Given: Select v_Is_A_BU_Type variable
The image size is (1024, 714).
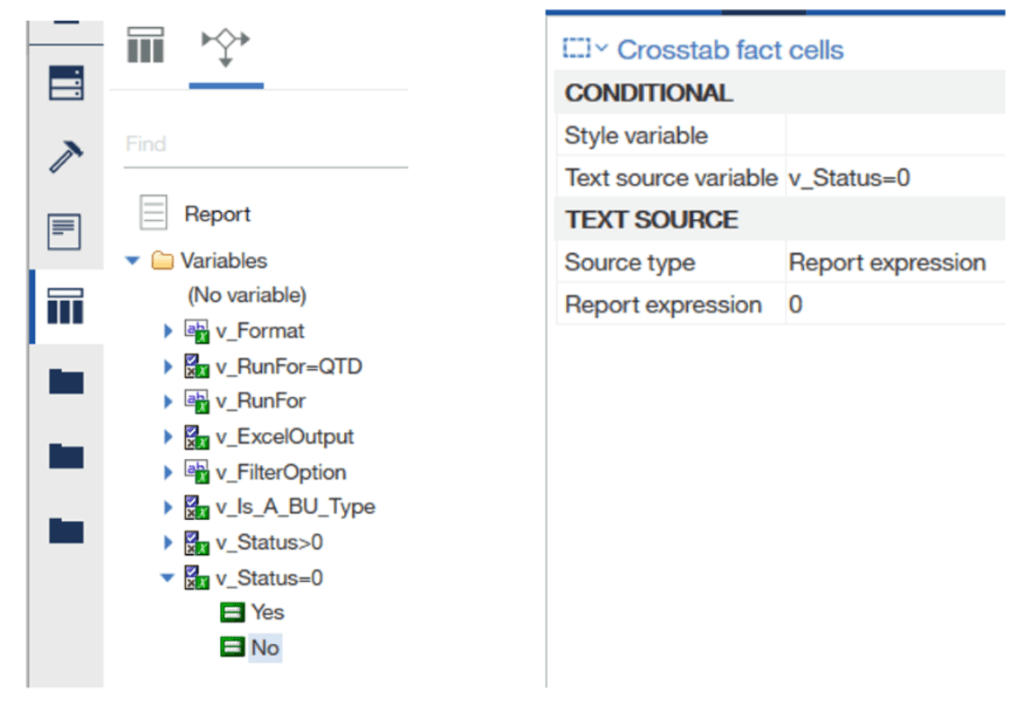Looking at the screenshot, I should [x=296, y=507].
